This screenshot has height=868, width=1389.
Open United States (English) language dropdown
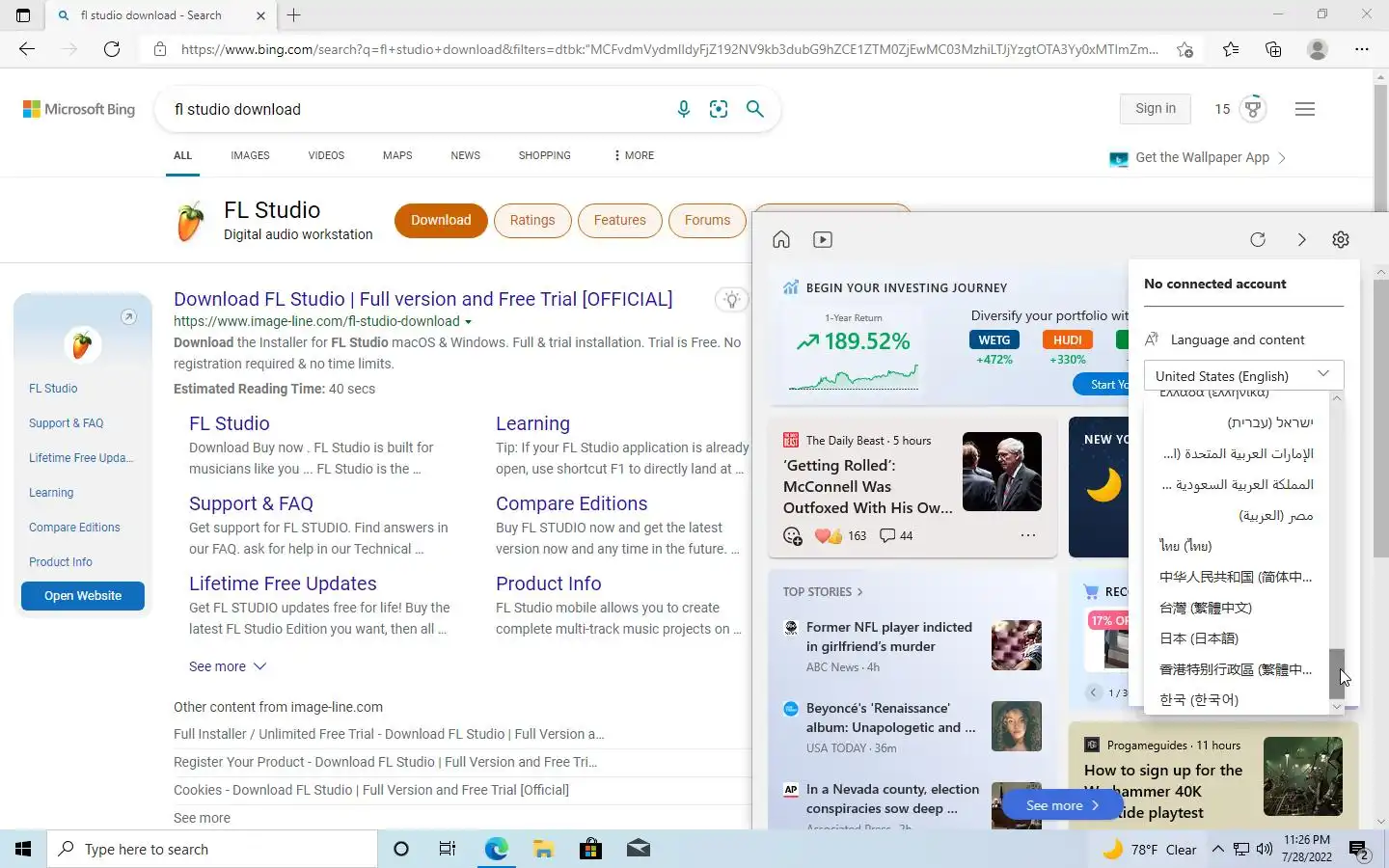point(1243,375)
